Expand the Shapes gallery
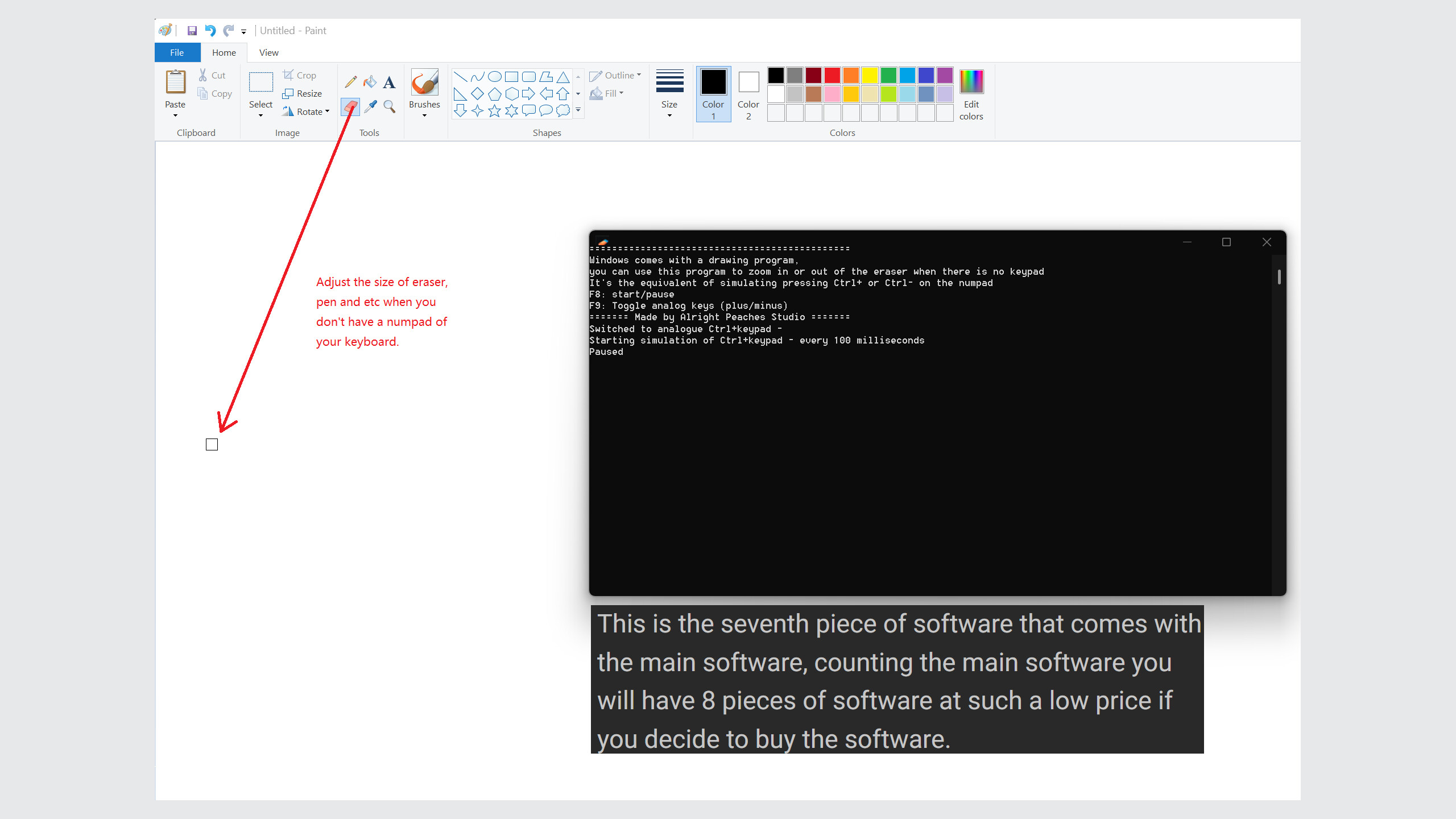Screen dimensions: 1456x819 click(578, 111)
